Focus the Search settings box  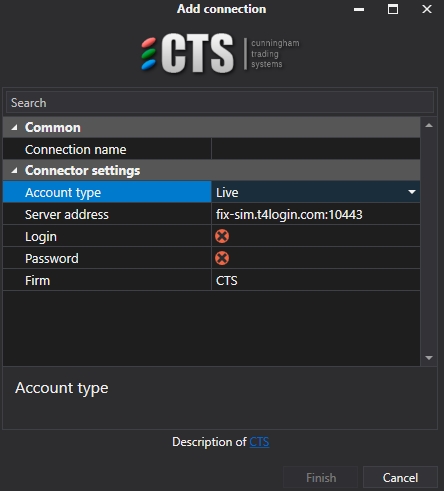click(220, 103)
